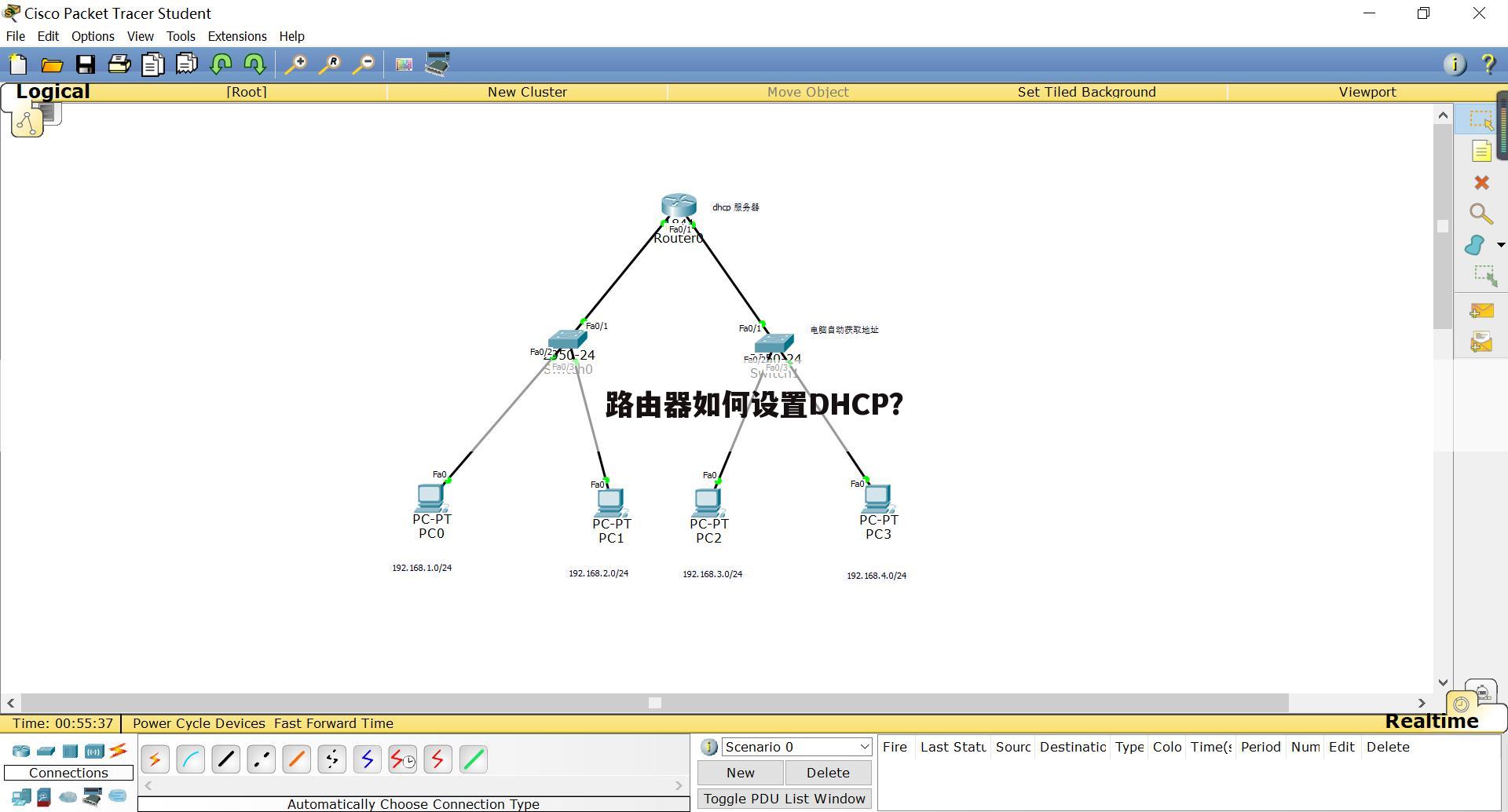
Task: Print using the printer icon
Action: (119, 64)
